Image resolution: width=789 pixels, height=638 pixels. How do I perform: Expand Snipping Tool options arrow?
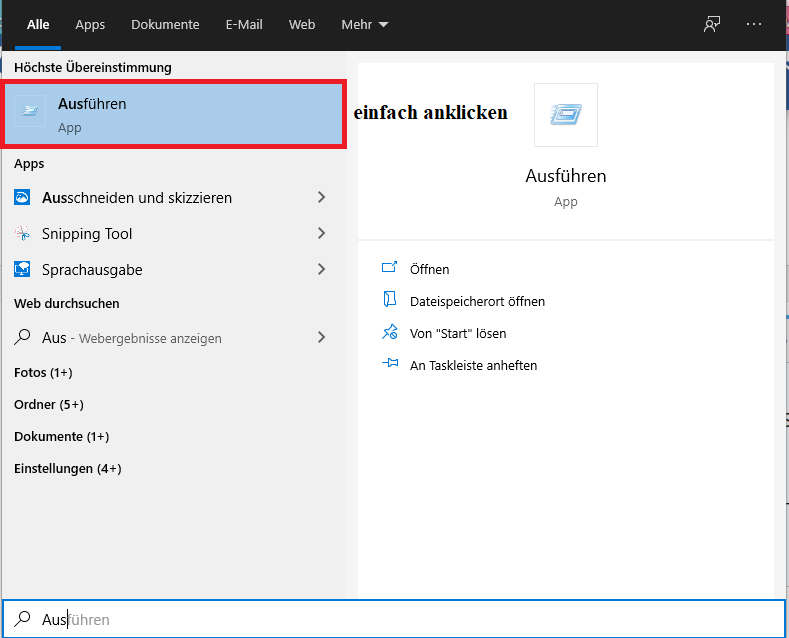tap(321, 234)
